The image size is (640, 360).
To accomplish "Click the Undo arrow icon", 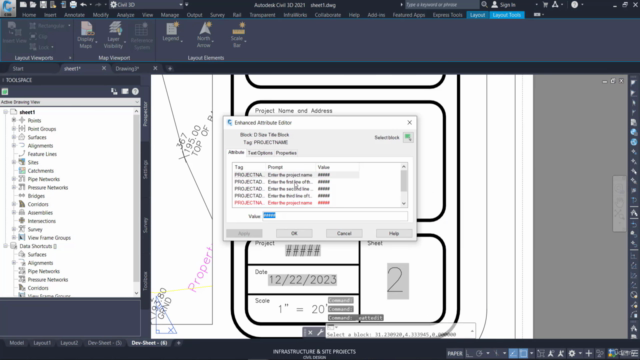I will 84,5.
